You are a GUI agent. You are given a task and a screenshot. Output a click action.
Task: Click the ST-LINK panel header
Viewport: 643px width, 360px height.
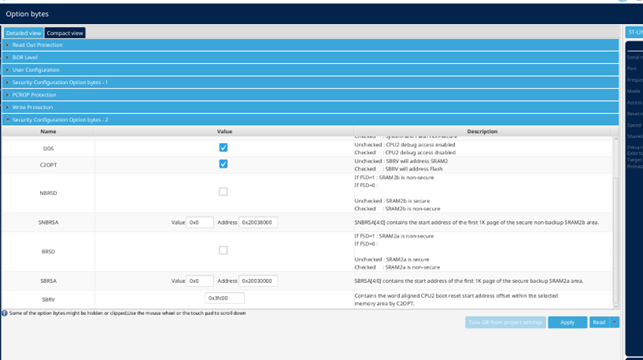pos(634,32)
